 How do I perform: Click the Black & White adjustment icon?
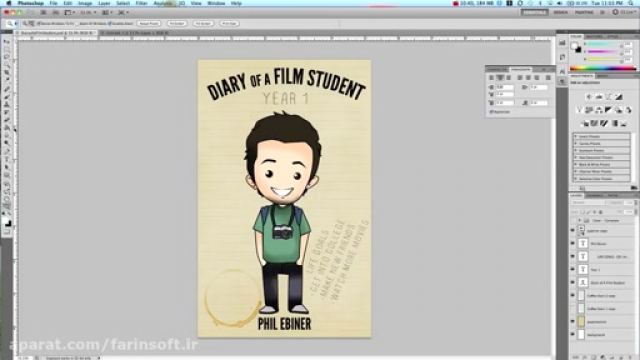click(x=609, y=110)
